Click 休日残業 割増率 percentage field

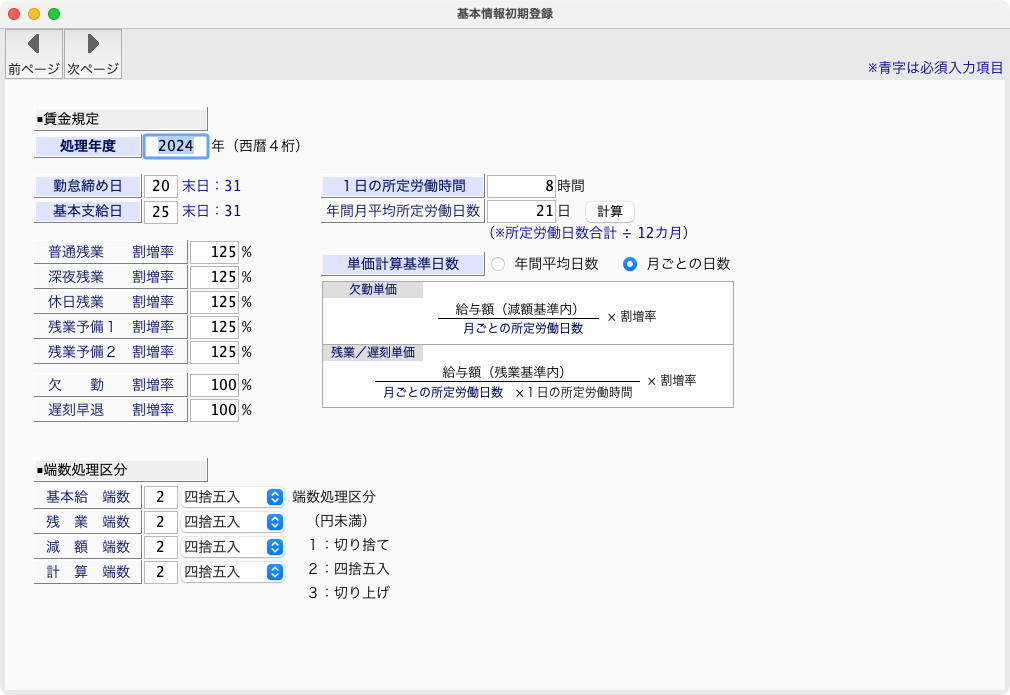click(x=214, y=301)
